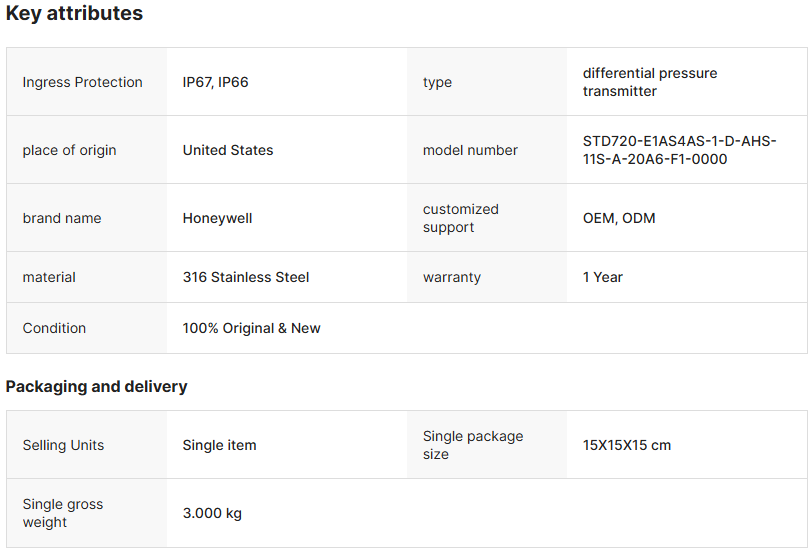812x558 pixels.
Task: Select the Single item value
Action: pyautogui.click(x=219, y=445)
